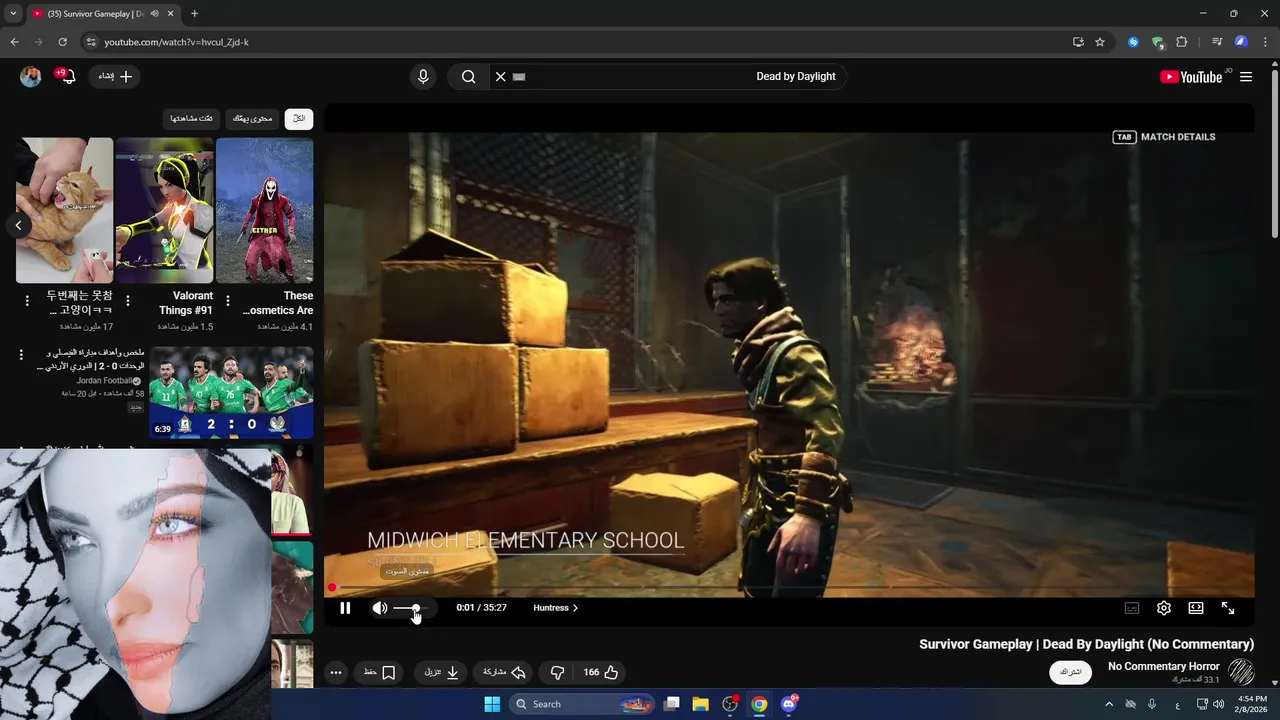Open the Chrome media control icon
Screen dimensions: 1280x720
(1217, 42)
